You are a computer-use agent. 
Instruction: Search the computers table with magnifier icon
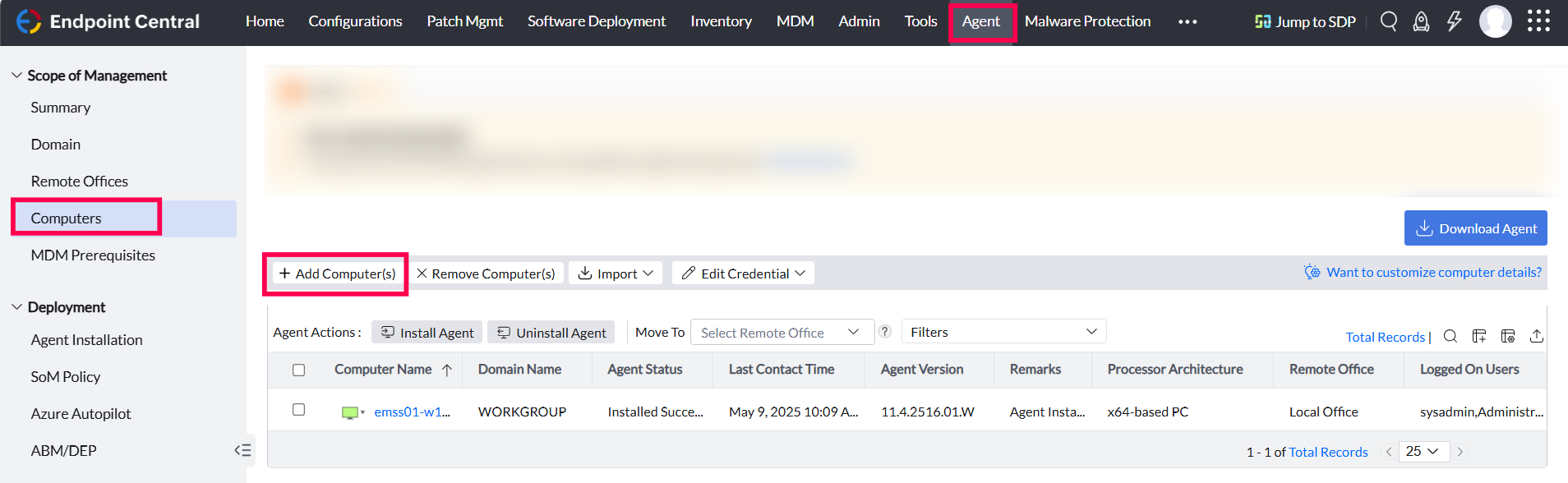pyautogui.click(x=1450, y=336)
